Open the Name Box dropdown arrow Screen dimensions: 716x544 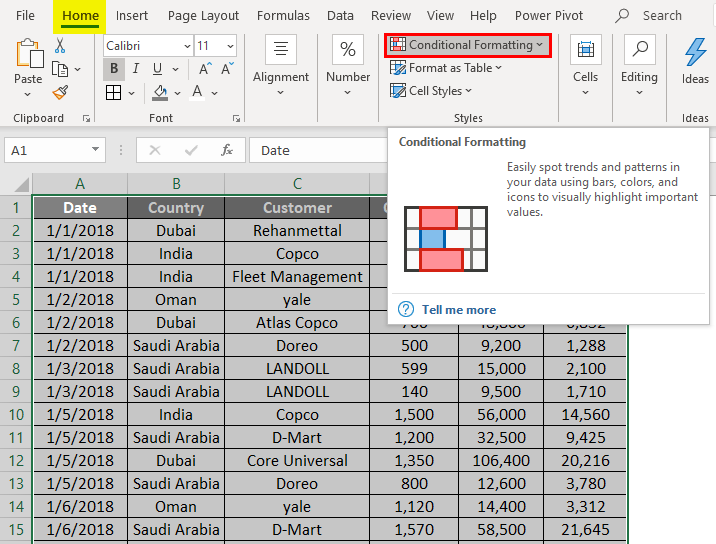tap(95, 149)
